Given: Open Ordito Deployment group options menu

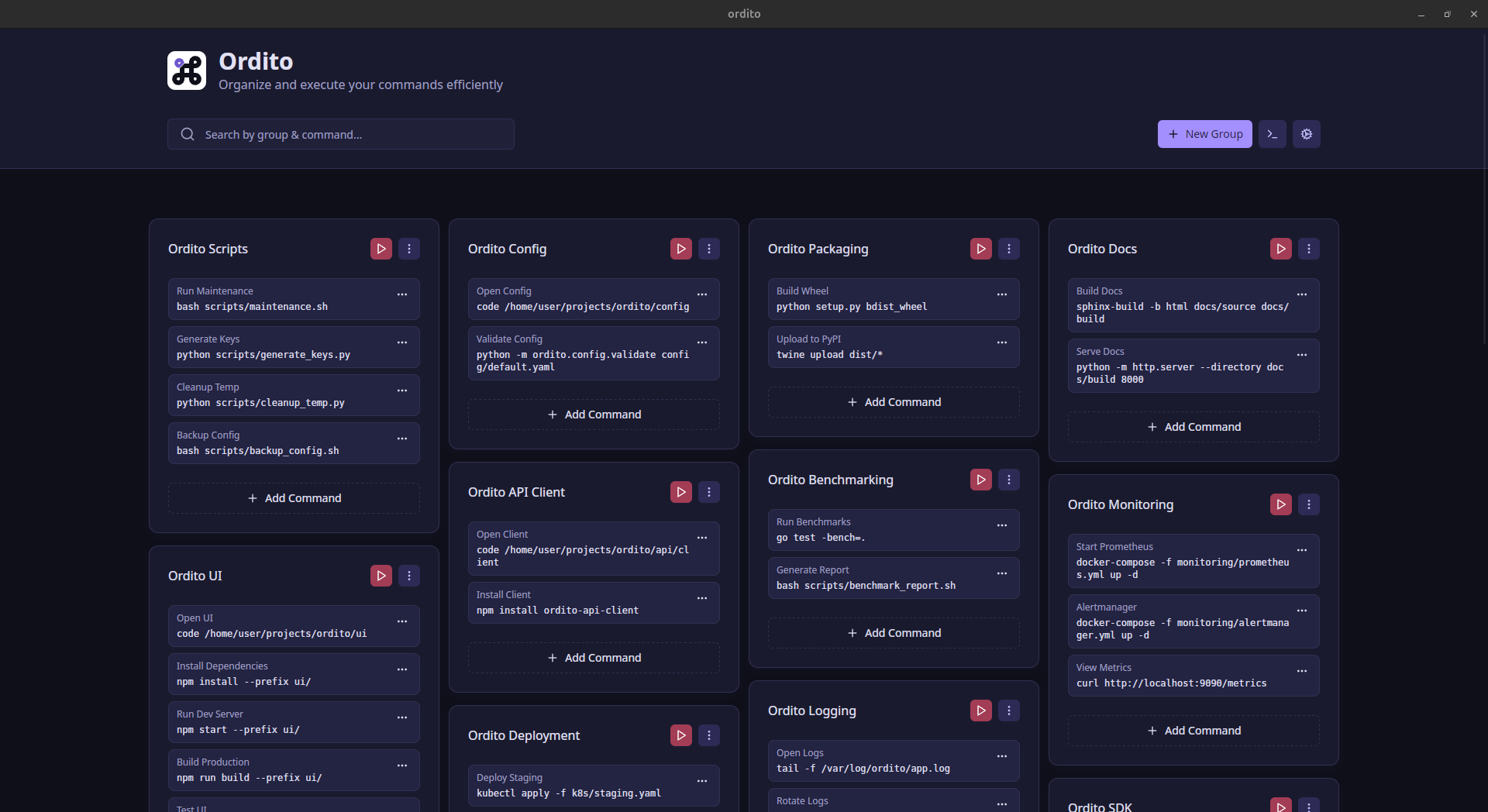Looking at the screenshot, I should tap(709, 735).
